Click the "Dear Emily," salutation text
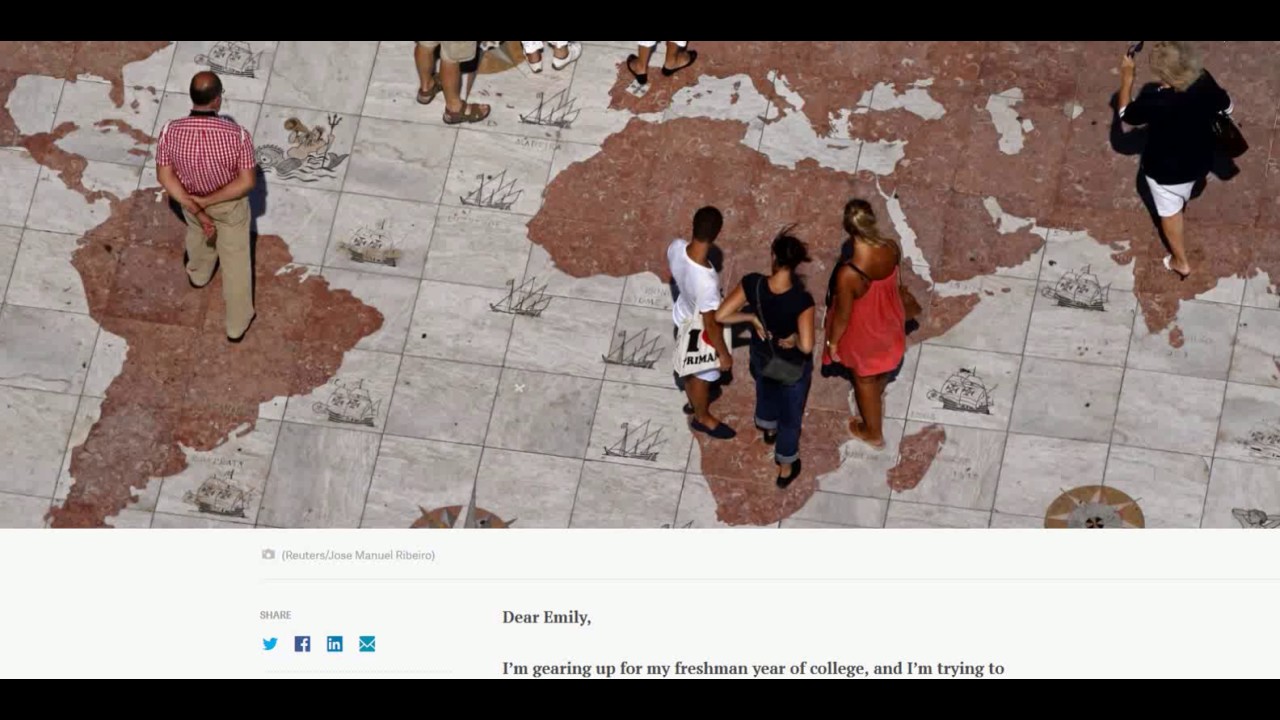The image size is (1280, 720). (x=546, y=617)
